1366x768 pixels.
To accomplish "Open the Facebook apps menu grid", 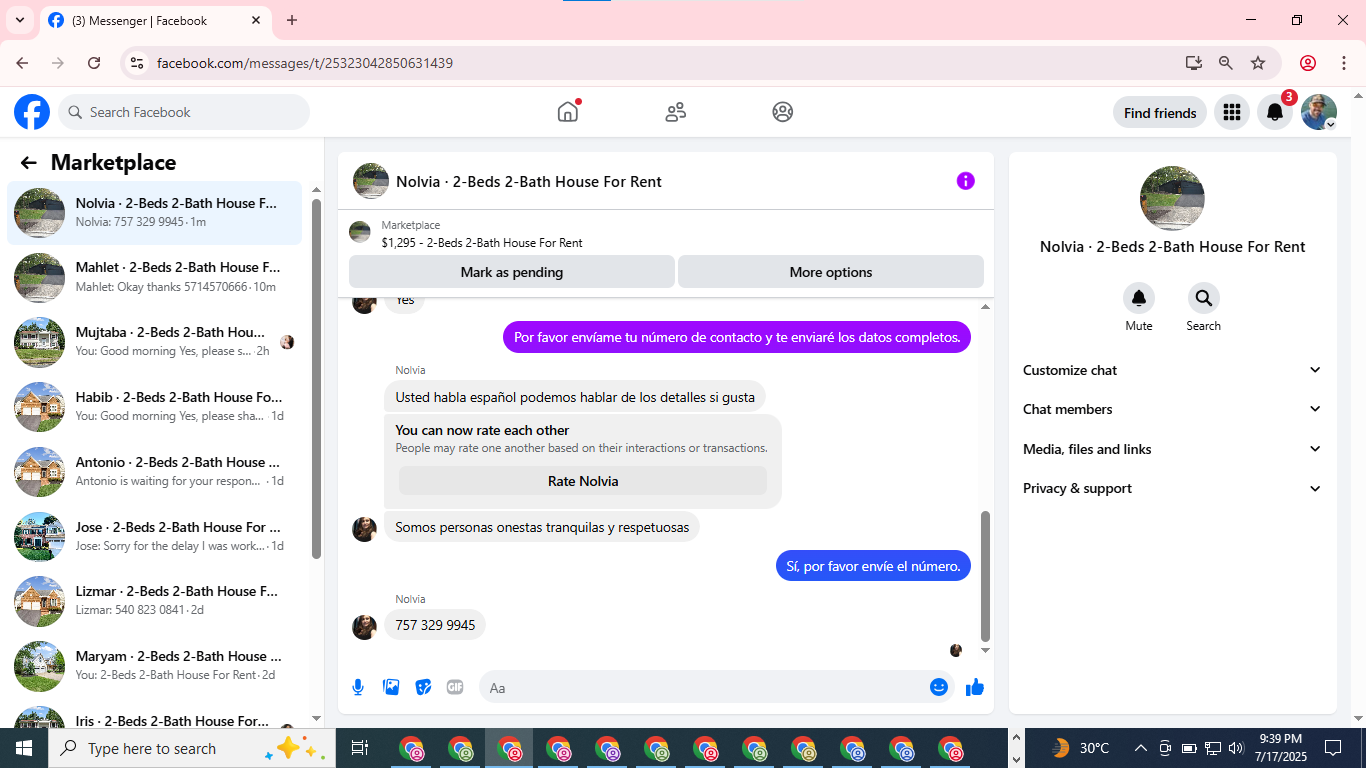I will click(1232, 113).
